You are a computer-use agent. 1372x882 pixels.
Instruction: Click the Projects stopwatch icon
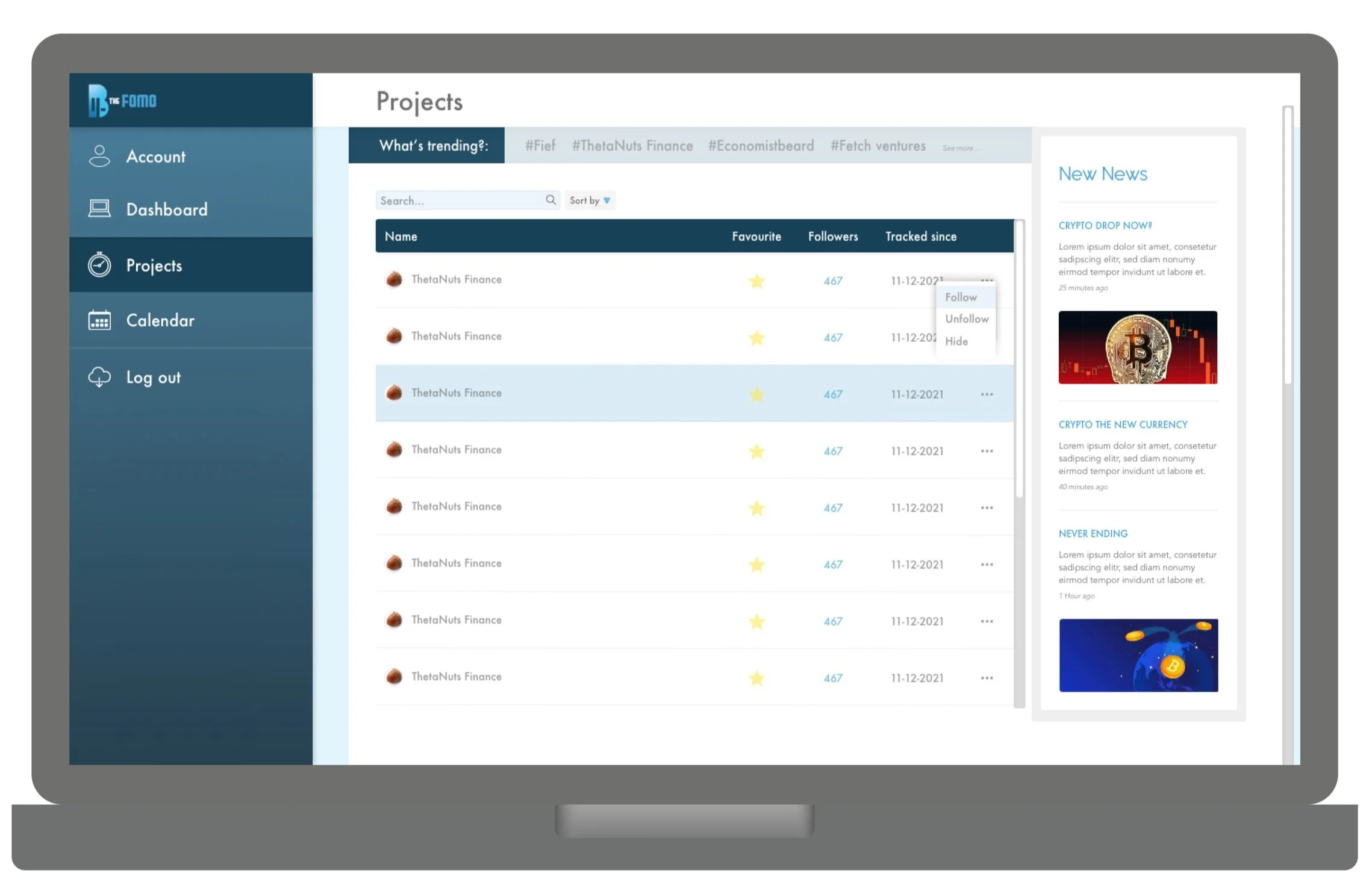(99, 265)
